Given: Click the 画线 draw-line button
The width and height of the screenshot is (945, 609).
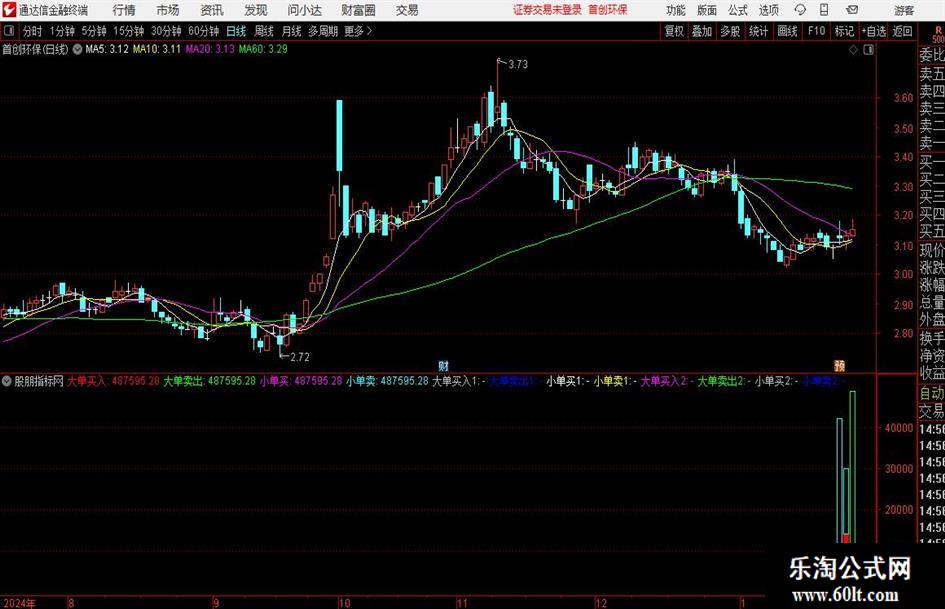Looking at the screenshot, I should (x=787, y=31).
